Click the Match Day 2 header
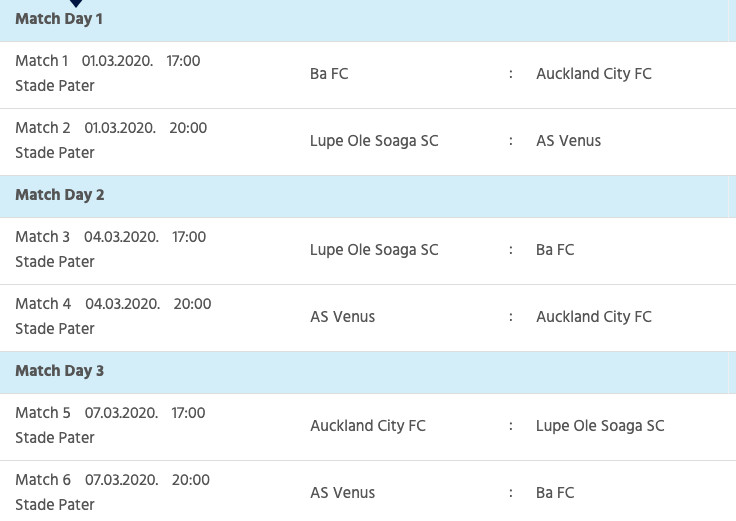Viewport: 736px width, 521px height. tap(60, 195)
